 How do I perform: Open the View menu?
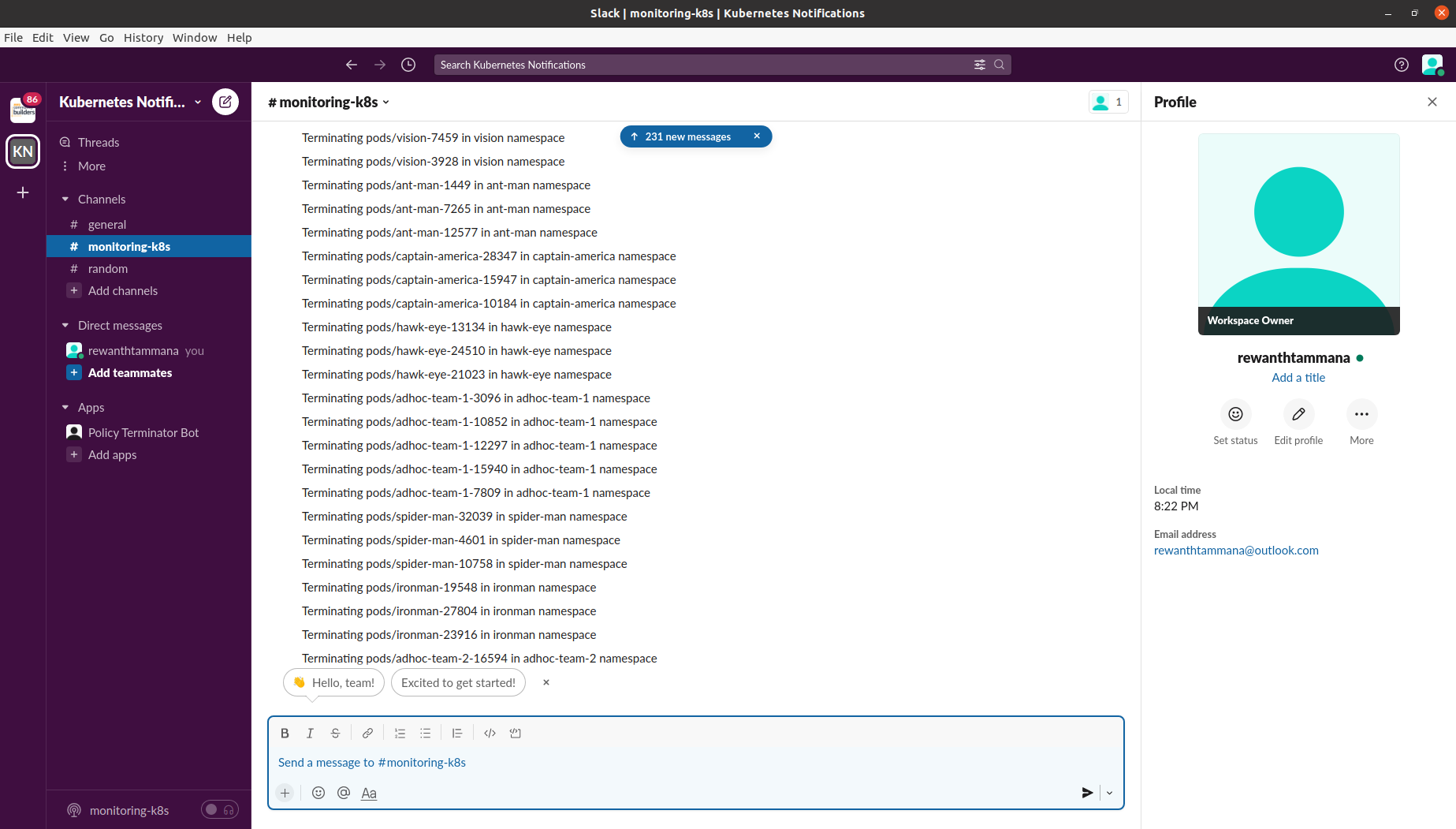pos(76,37)
